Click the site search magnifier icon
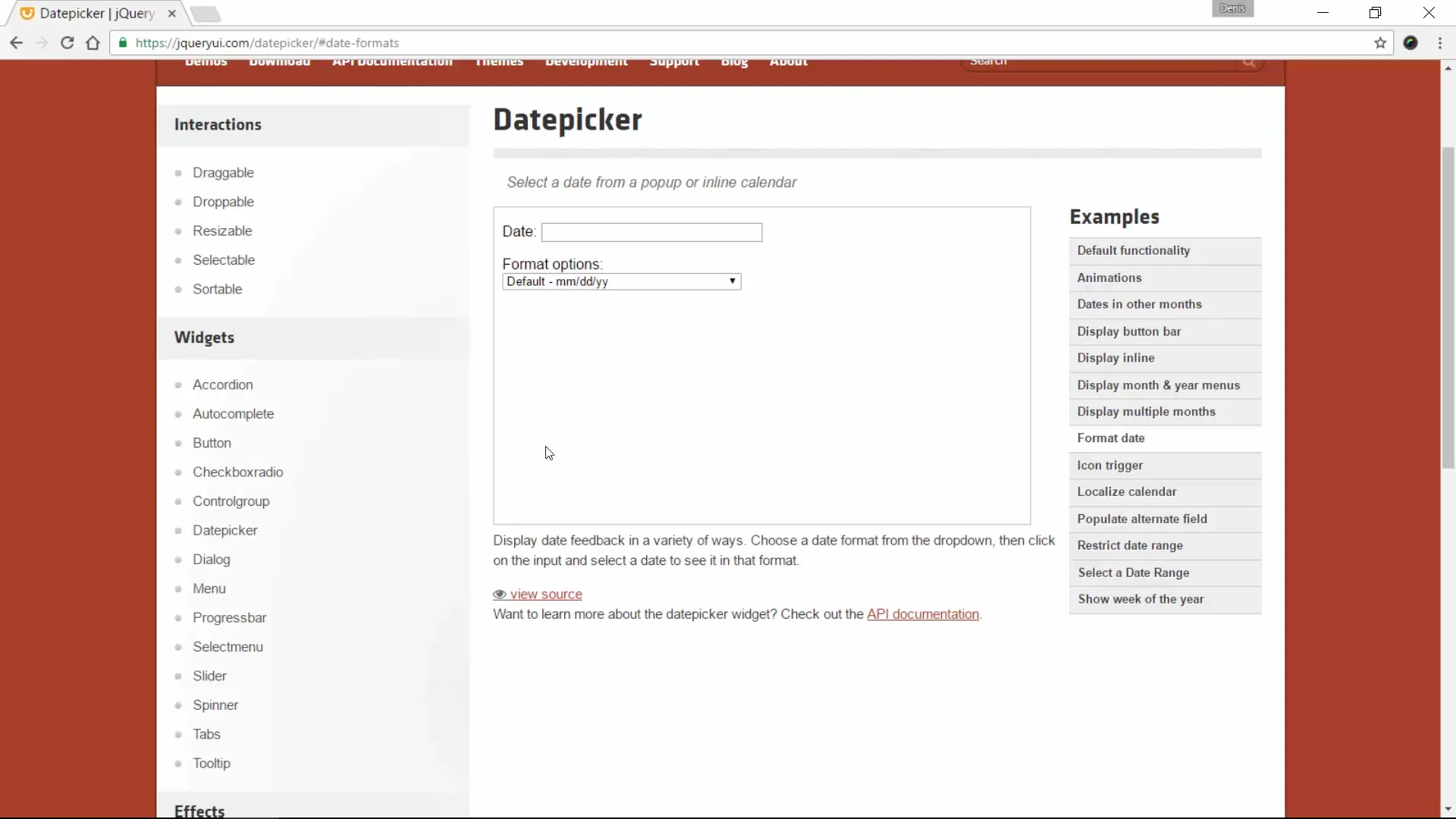This screenshot has height=819, width=1456. tap(1248, 63)
